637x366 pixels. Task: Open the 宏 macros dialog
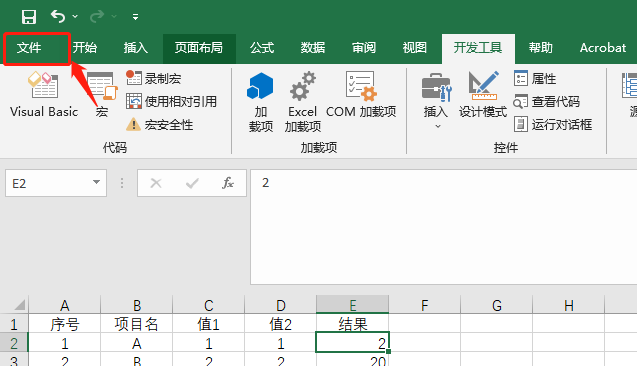pos(102,95)
